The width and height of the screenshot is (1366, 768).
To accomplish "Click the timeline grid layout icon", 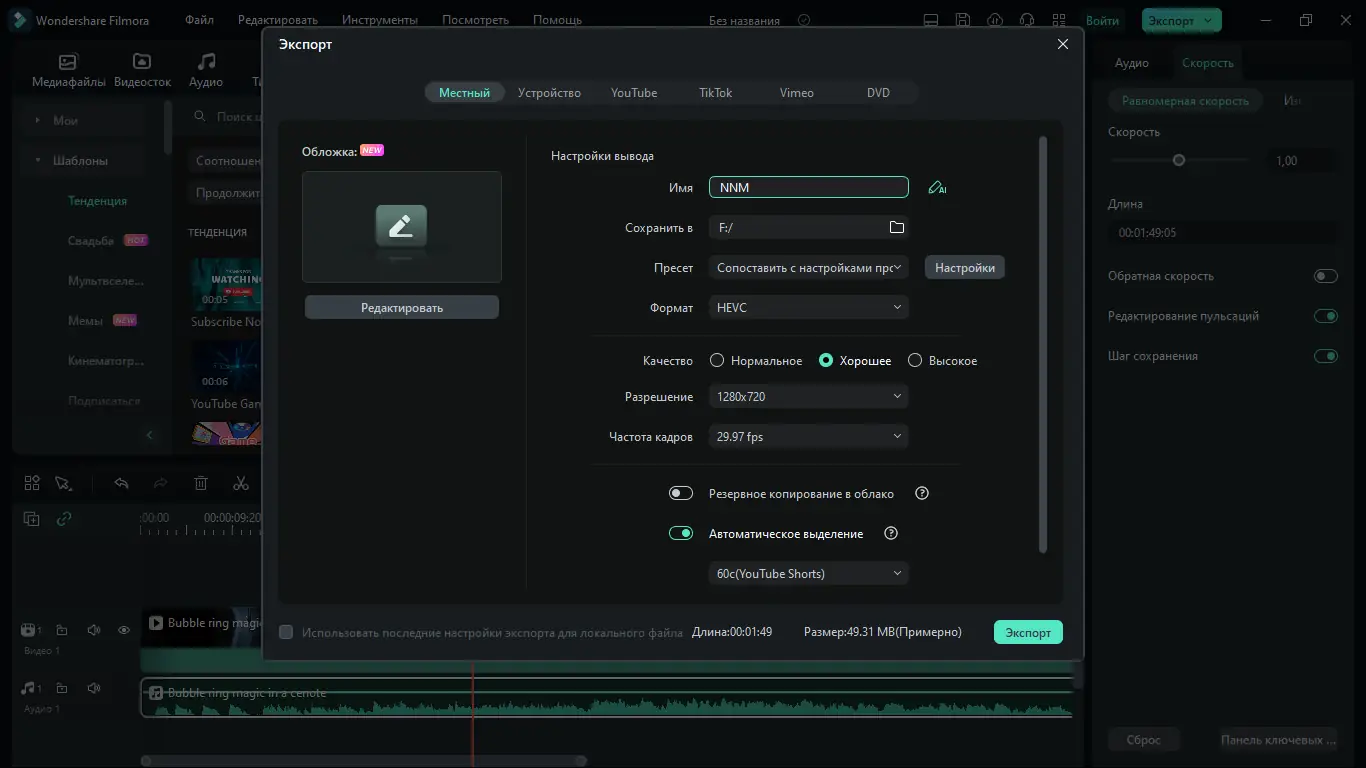I will tap(32, 483).
